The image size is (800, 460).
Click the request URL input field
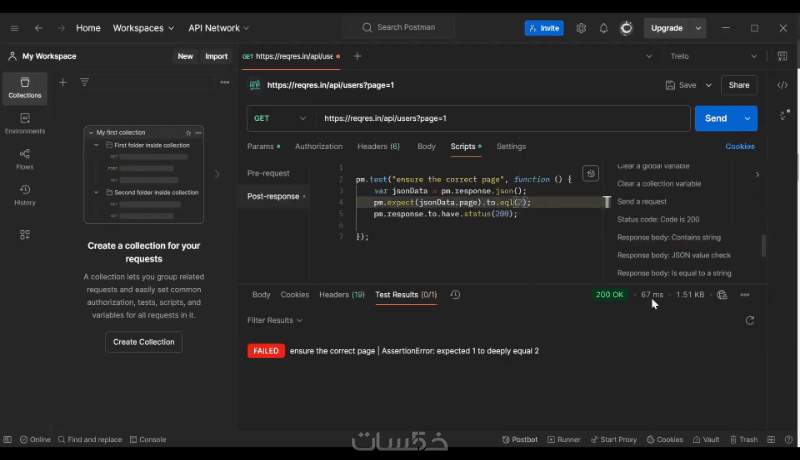coord(503,118)
